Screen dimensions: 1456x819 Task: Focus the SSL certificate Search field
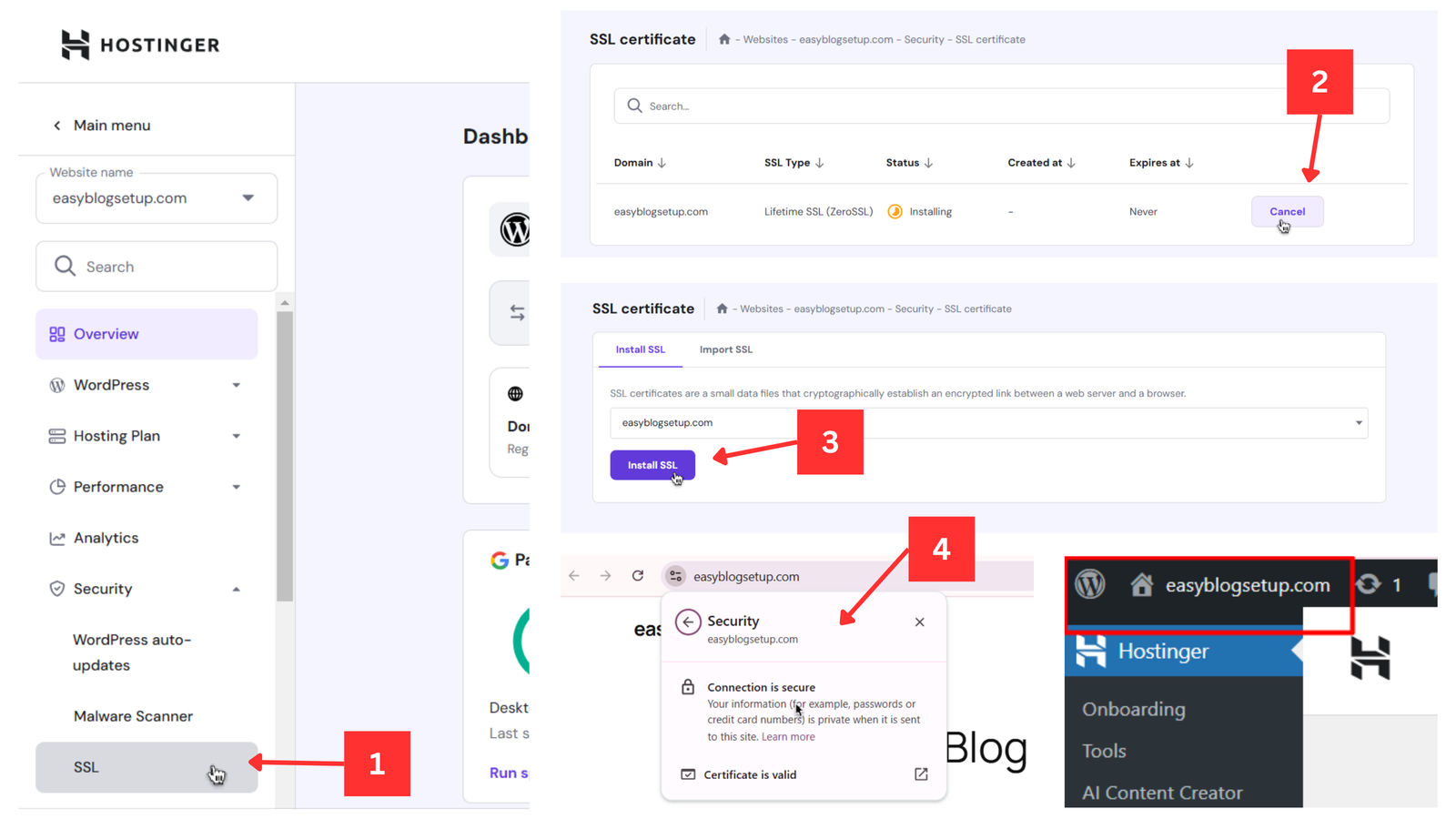click(1001, 106)
